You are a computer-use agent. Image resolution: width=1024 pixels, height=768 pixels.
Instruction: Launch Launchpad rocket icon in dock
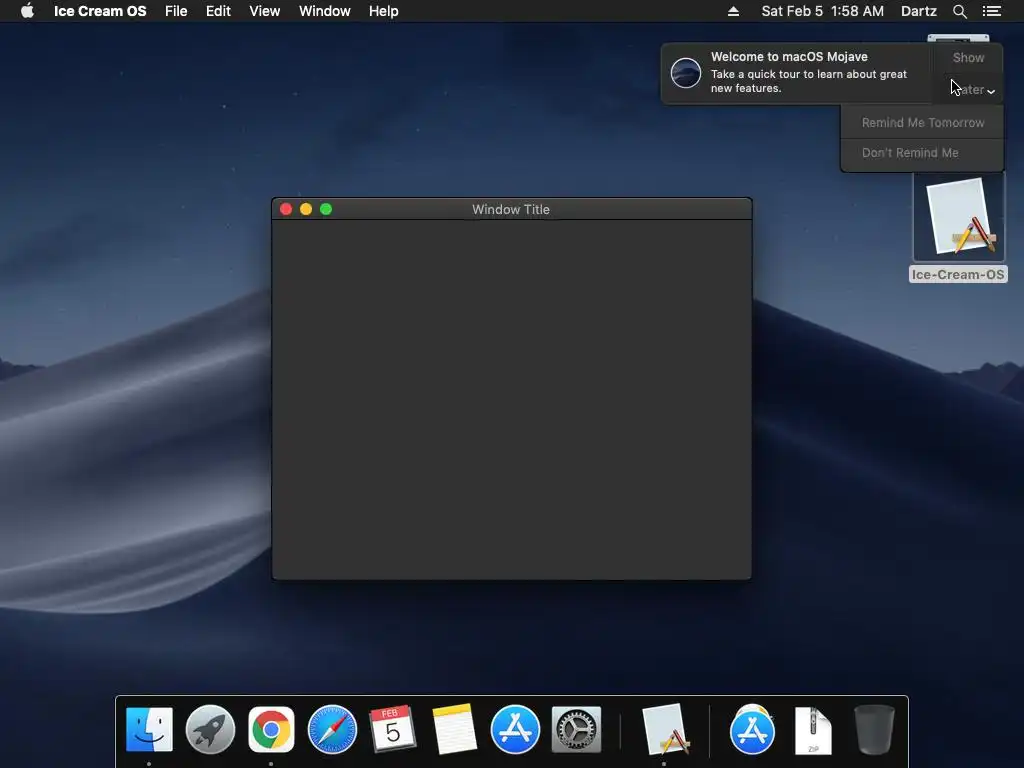pos(210,729)
